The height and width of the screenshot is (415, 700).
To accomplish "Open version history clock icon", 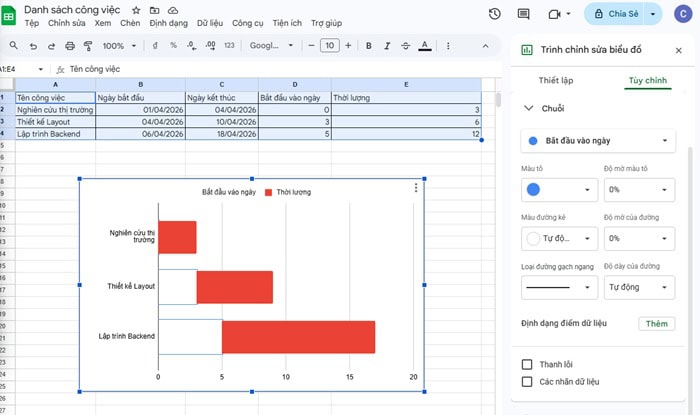I will 494,14.
